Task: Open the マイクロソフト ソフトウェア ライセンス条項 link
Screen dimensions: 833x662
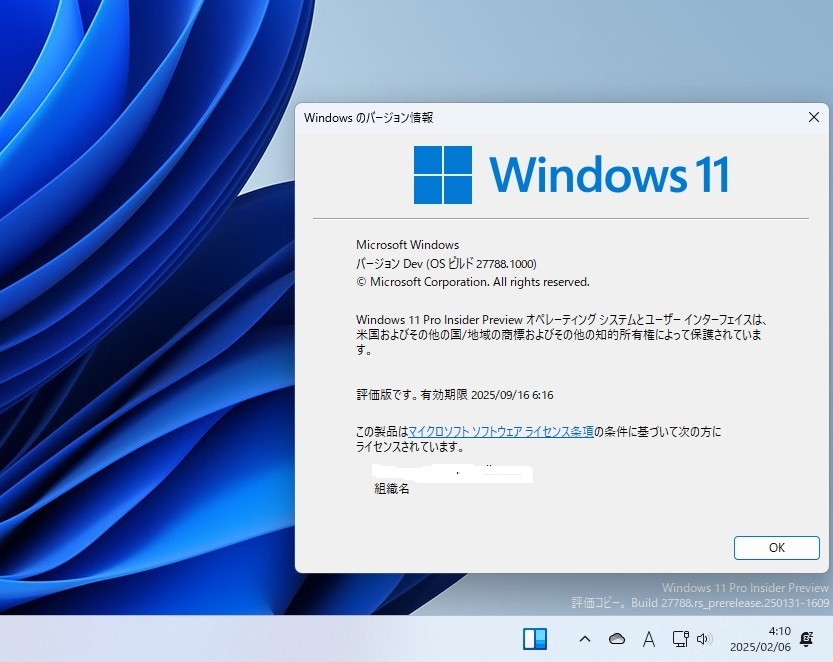Action: pos(500,431)
